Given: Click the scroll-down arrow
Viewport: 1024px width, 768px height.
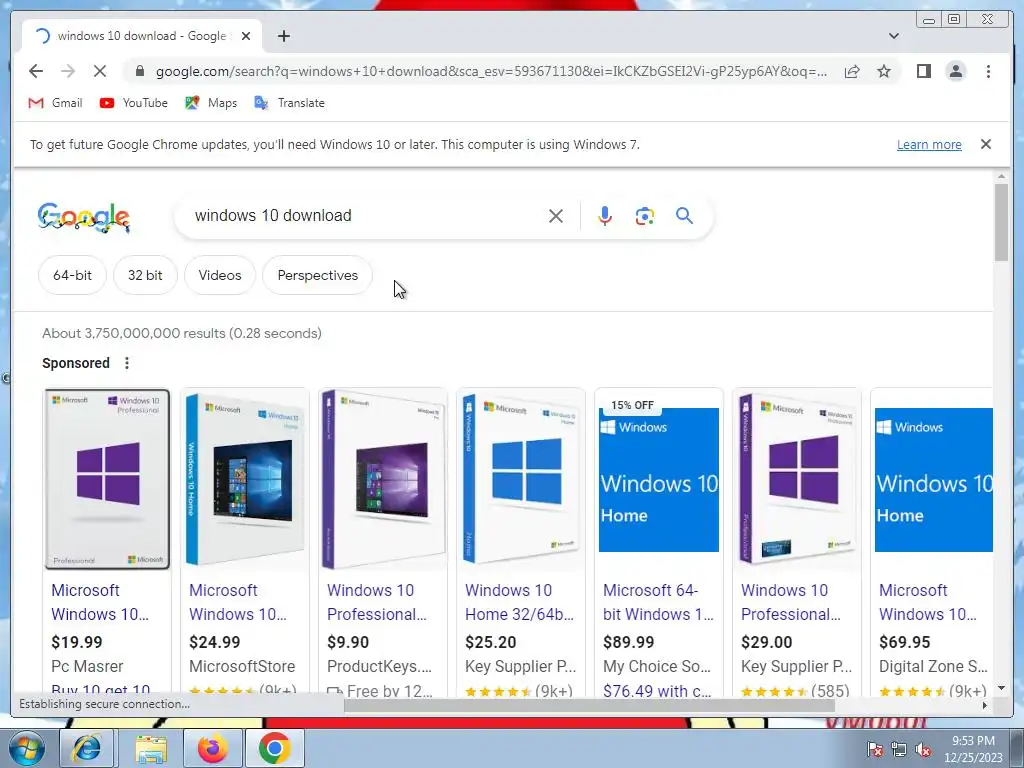Looking at the screenshot, I should [1001, 688].
